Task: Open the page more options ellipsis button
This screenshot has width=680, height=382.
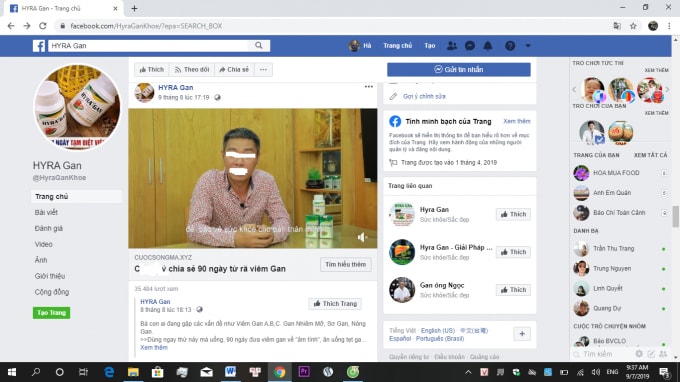Action: click(x=263, y=69)
